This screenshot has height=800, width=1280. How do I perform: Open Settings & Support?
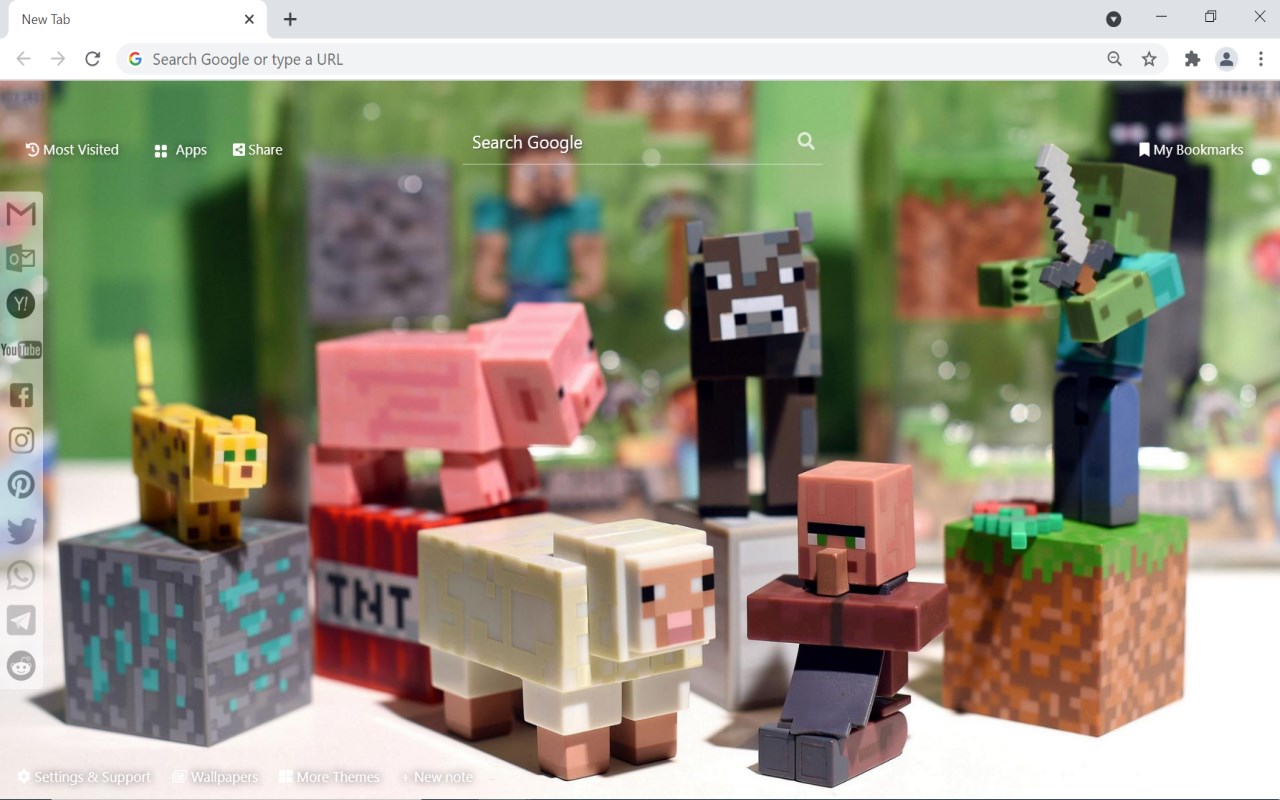tap(84, 777)
